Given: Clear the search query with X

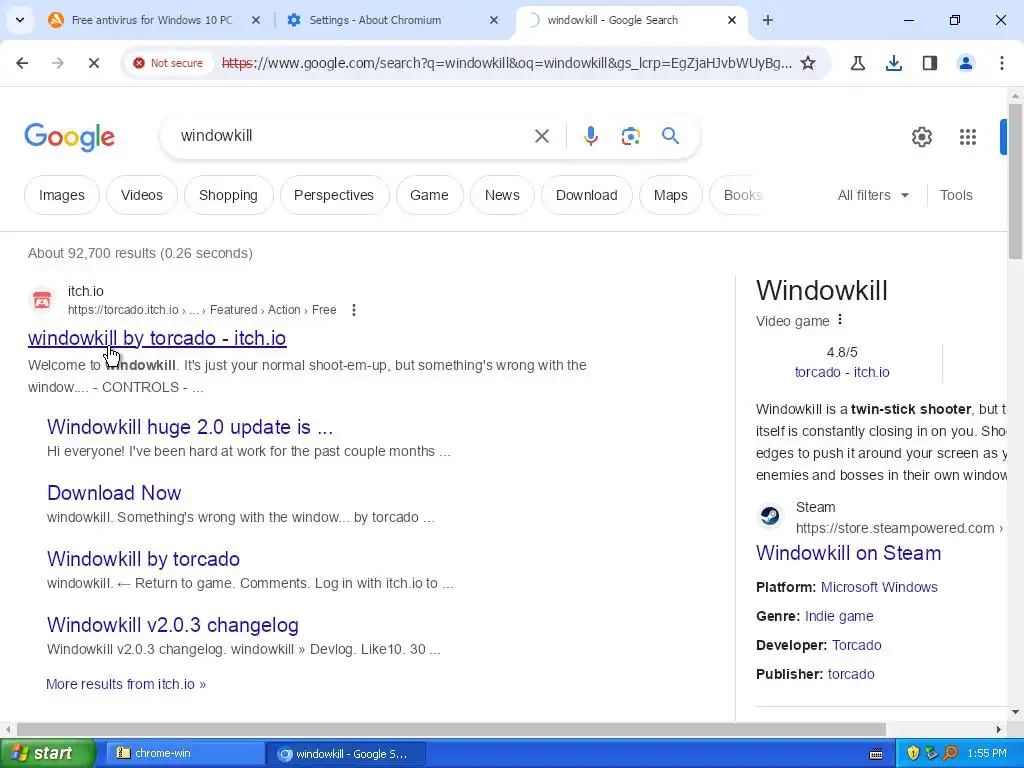Looking at the screenshot, I should pos(541,136).
